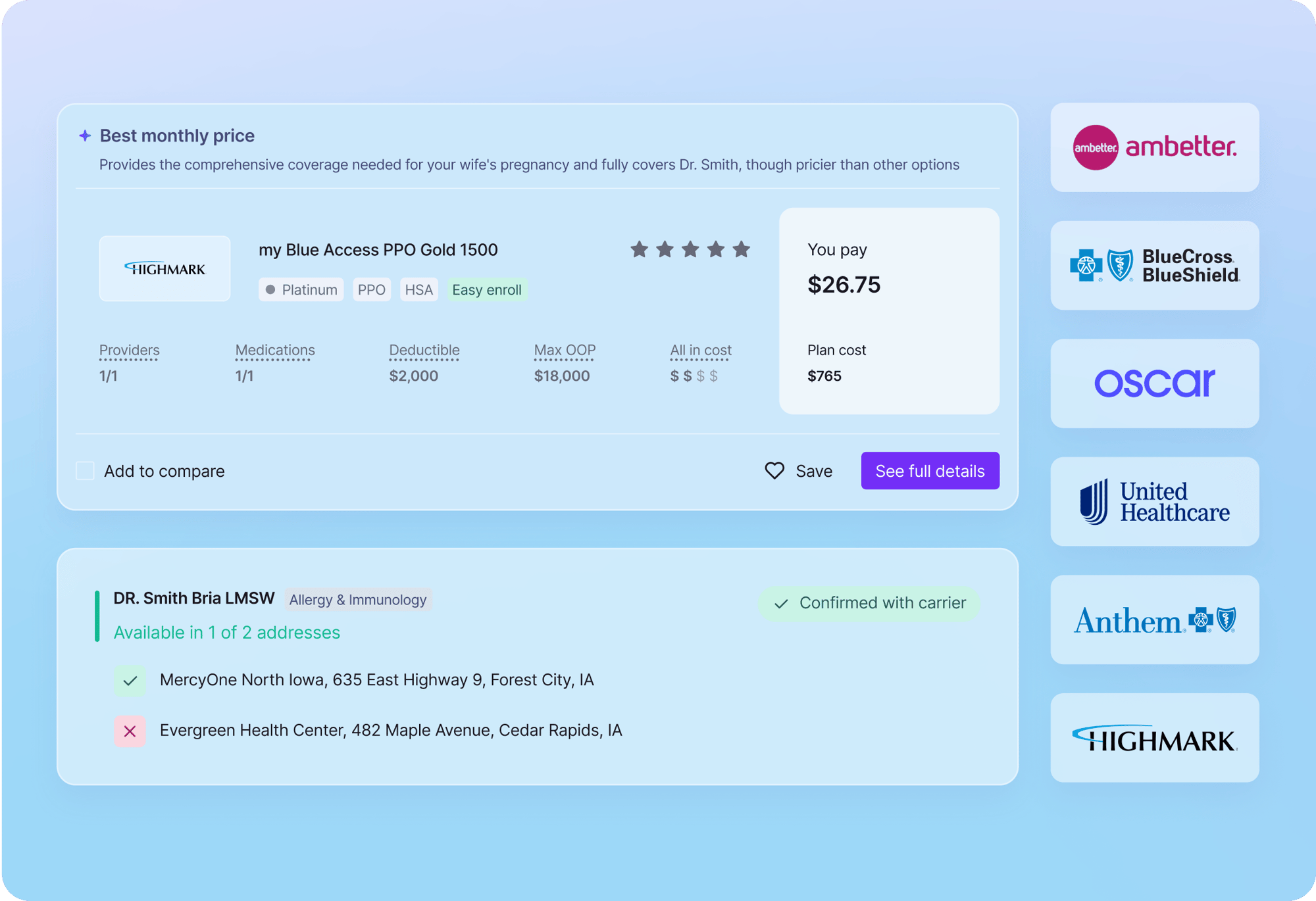
Task: Click the Providers label
Action: pos(130,351)
